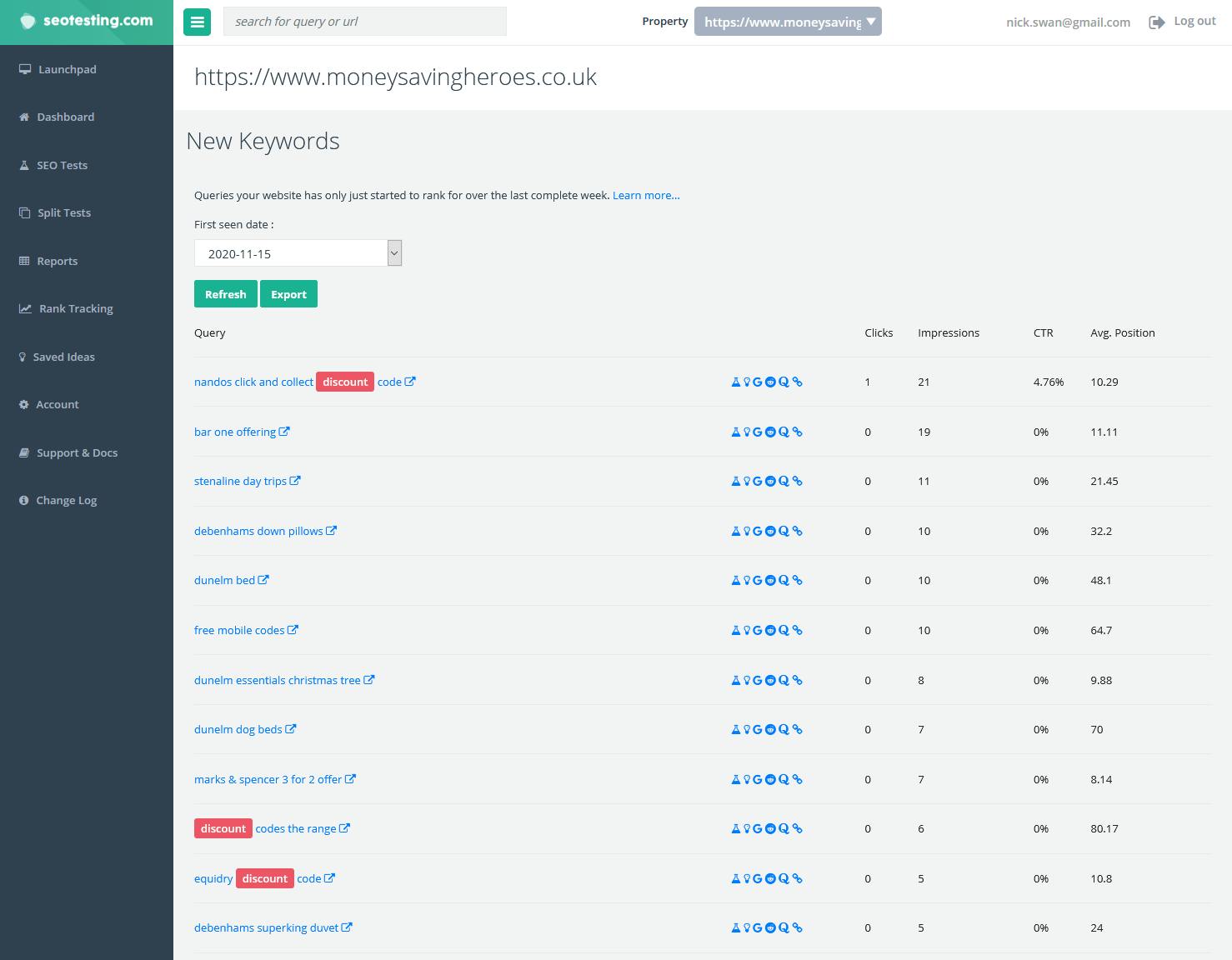Click chain link icon for debenhams down pillows
The image size is (1232, 960).
tap(797, 531)
